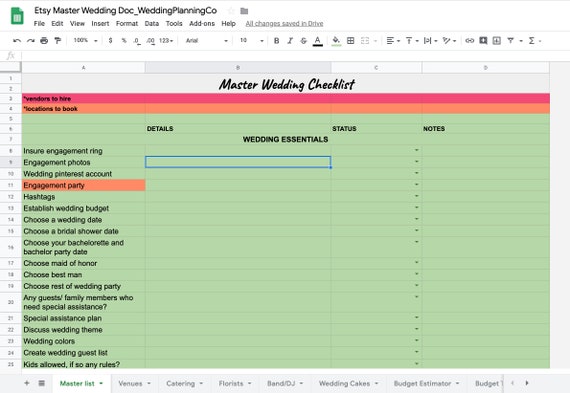
Task: Open the Help menu
Action: coord(228,24)
